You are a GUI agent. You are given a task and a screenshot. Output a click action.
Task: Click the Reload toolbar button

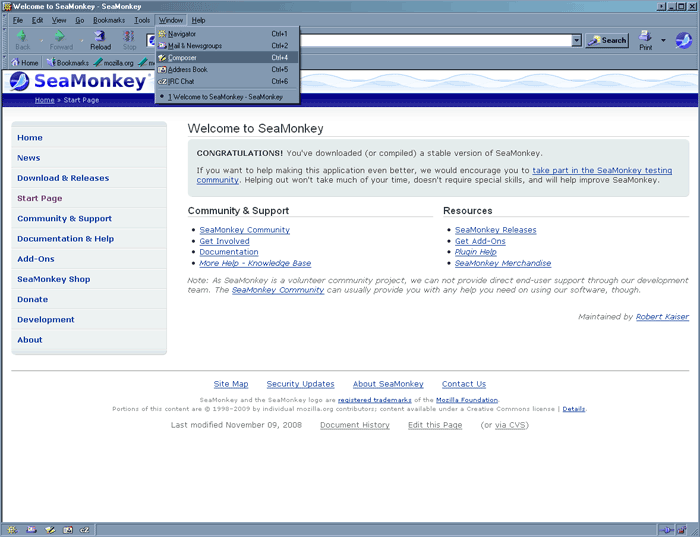coord(101,40)
